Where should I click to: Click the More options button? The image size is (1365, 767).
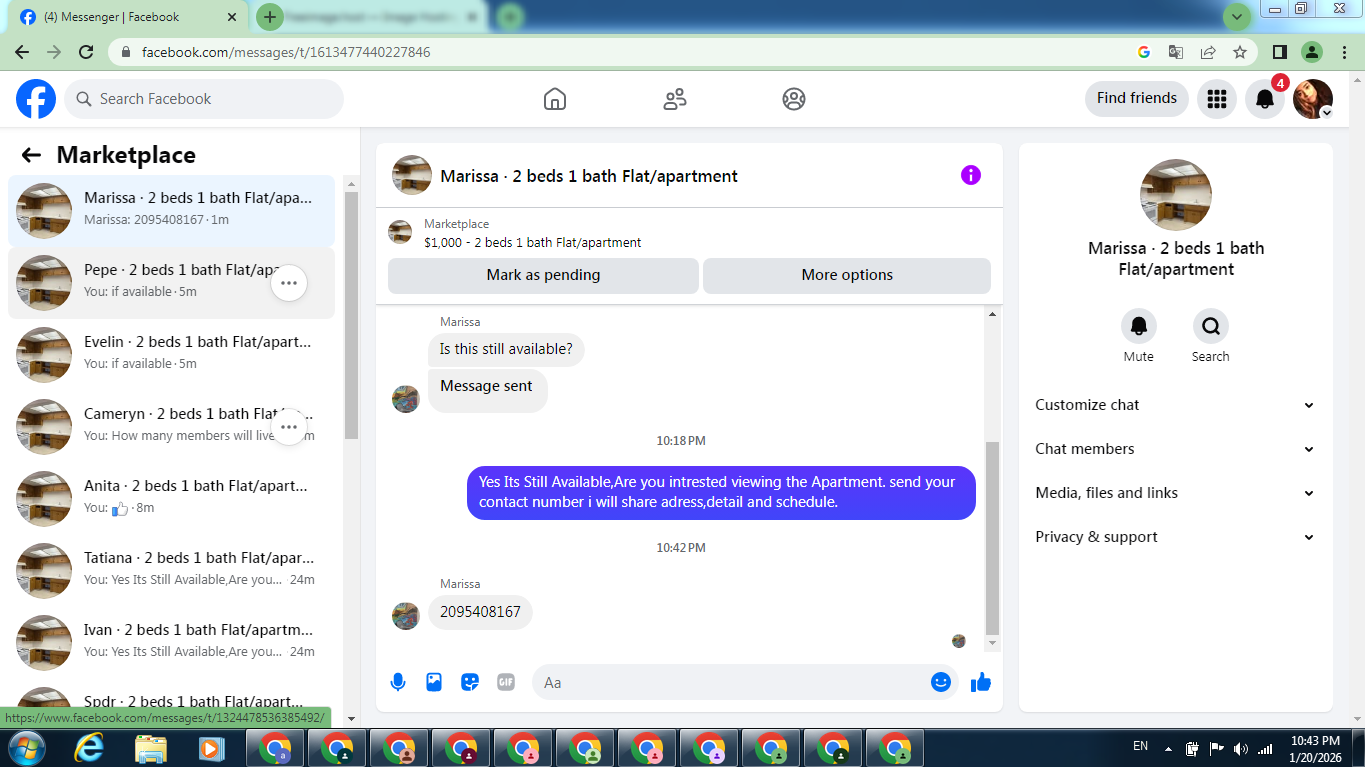click(x=847, y=275)
